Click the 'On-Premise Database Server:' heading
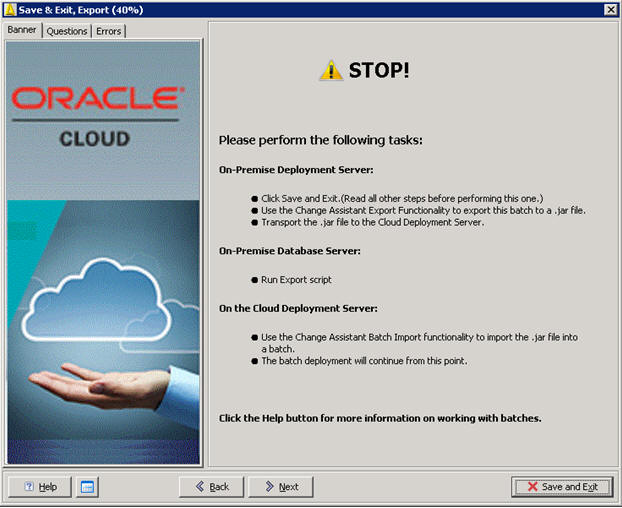622x508 pixels. (x=290, y=251)
